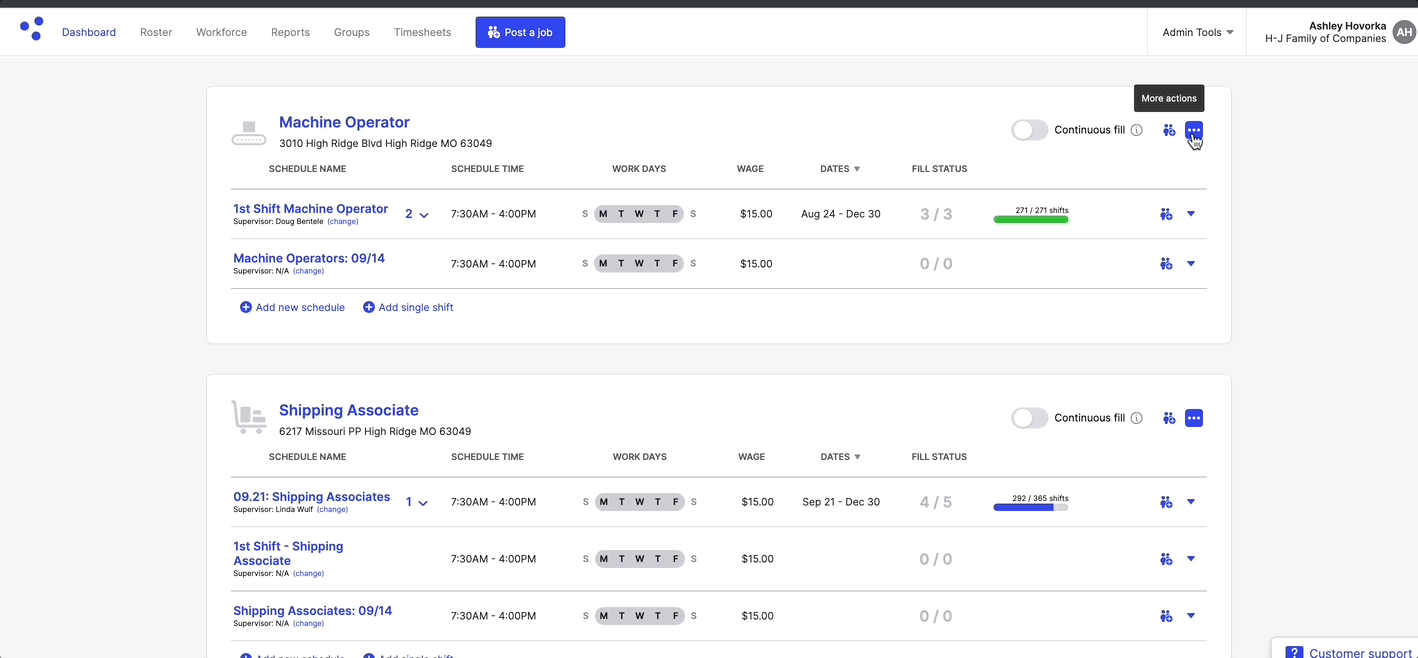Click add-worker icon in Machine Operators: 09/14 row

1166,264
